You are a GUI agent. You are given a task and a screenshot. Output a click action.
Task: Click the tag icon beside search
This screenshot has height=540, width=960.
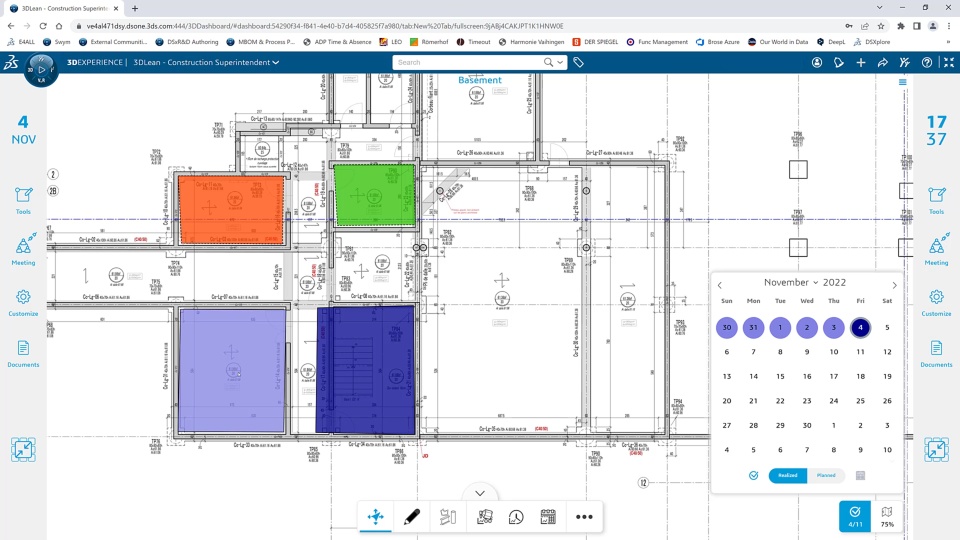tap(579, 62)
